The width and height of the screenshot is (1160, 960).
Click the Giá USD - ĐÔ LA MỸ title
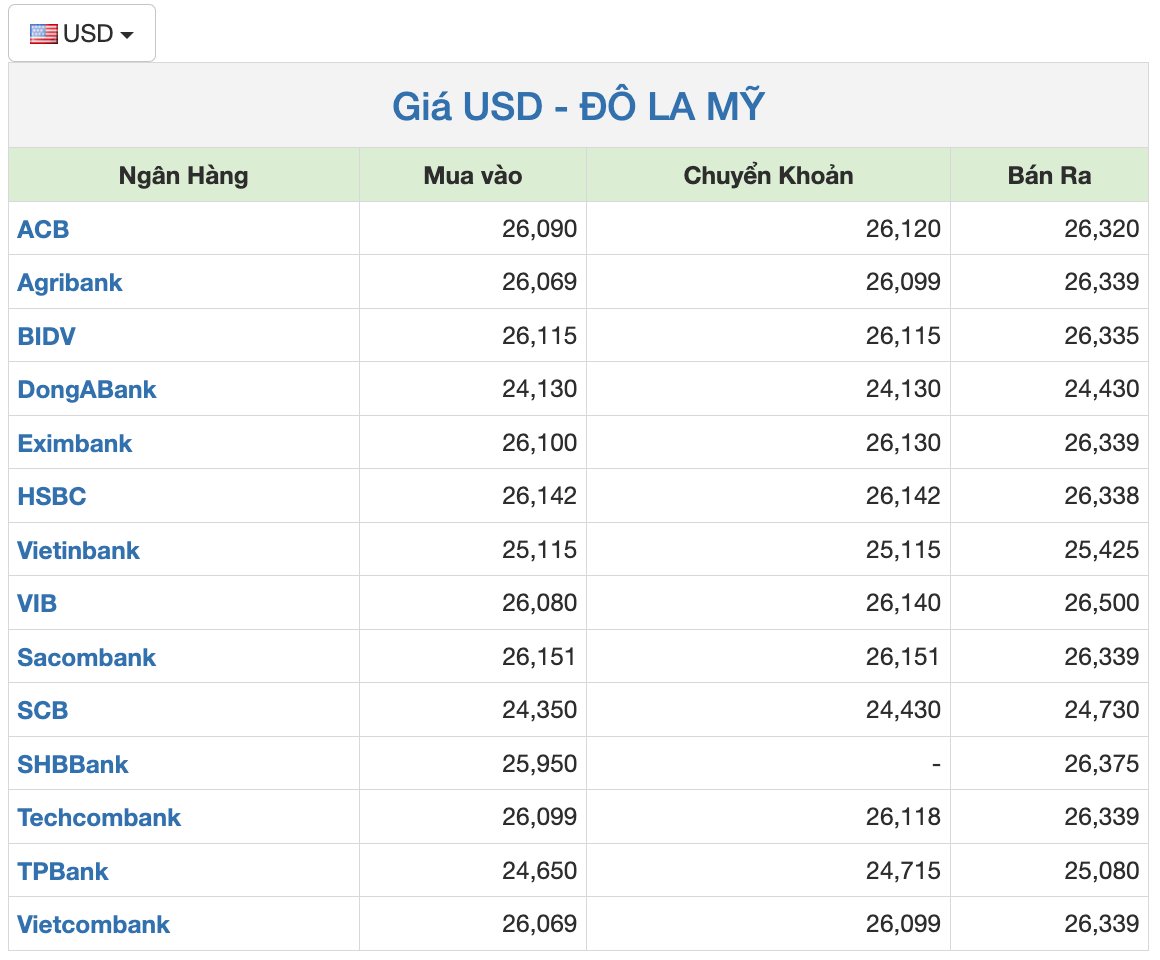pyautogui.click(x=578, y=106)
